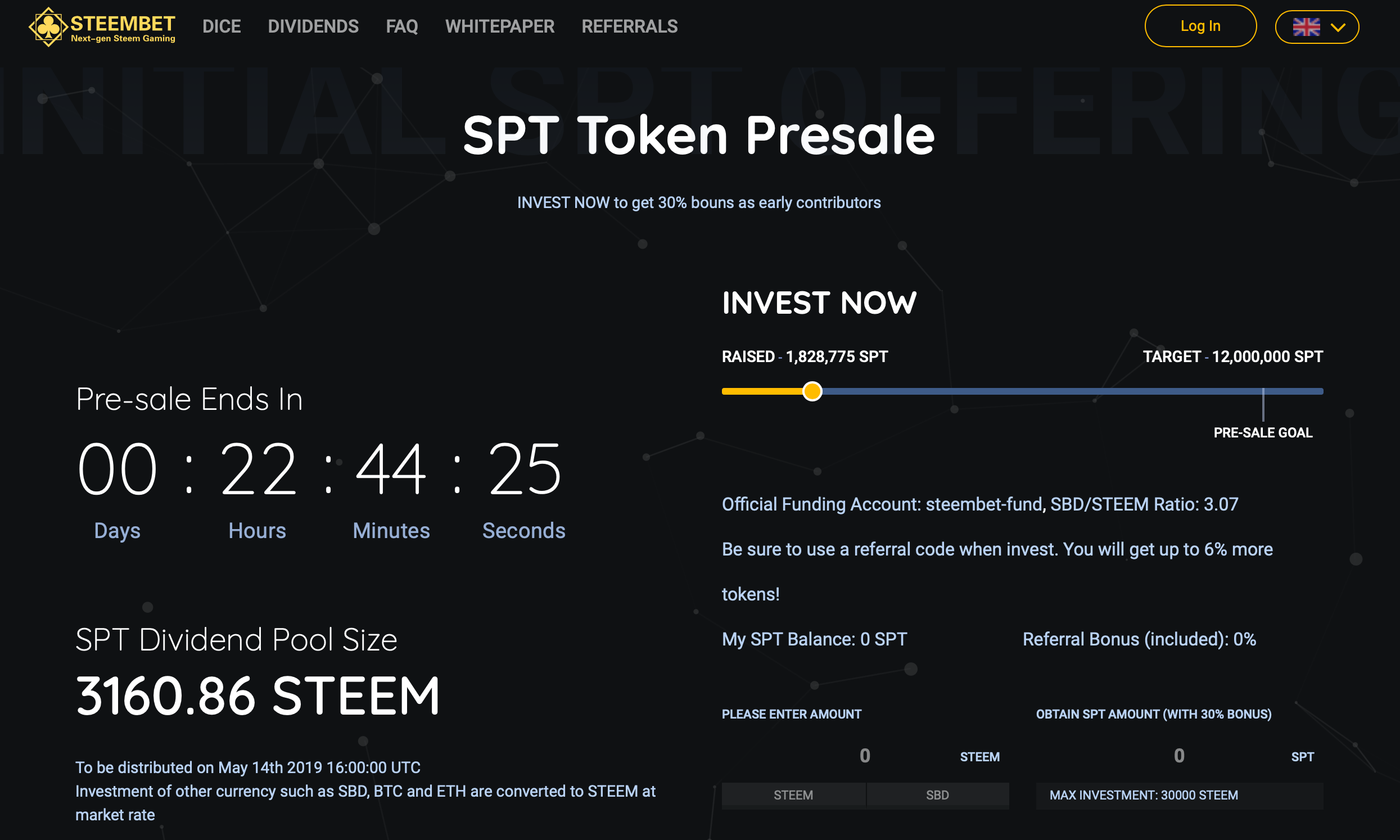Click the MAX INVESTMENT: 30000 STEEM bar
Image resolution: width=1400 pixels, height=840 pixels.
coord(1179,794)
